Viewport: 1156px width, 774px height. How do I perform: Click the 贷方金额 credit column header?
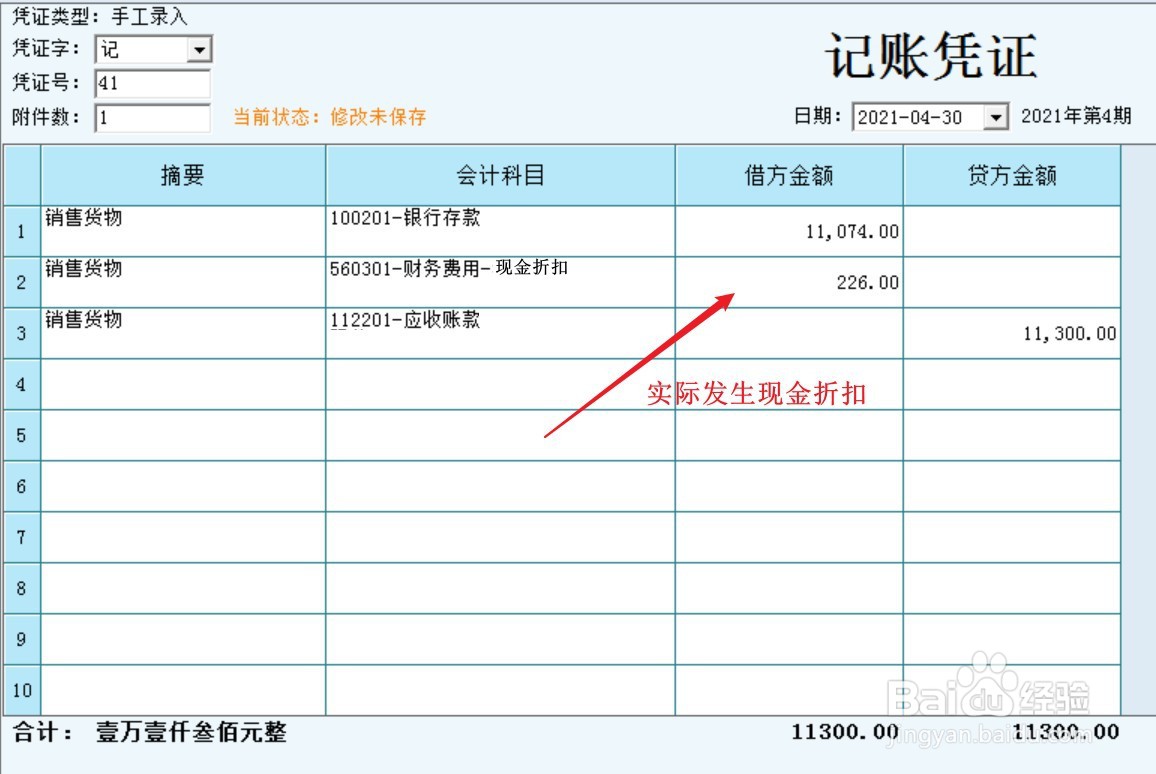pos(1011,176)
